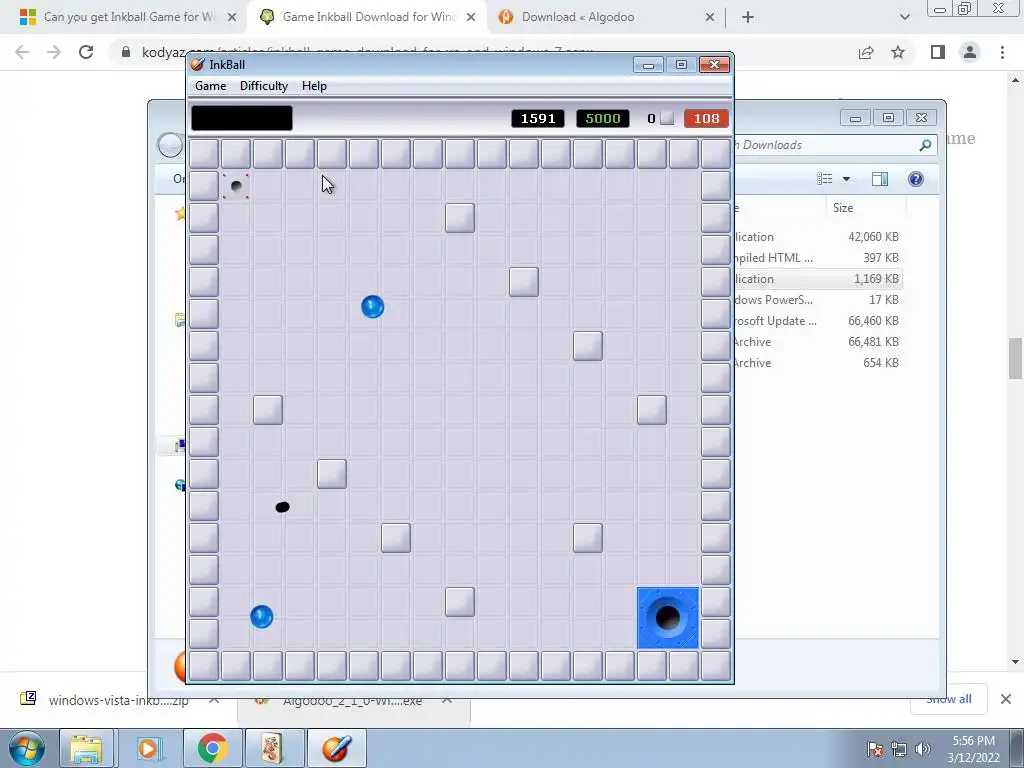This screenshot has width=1024, height=768.
Task: Expand the view options dropdown arrow
Action: 846,179
